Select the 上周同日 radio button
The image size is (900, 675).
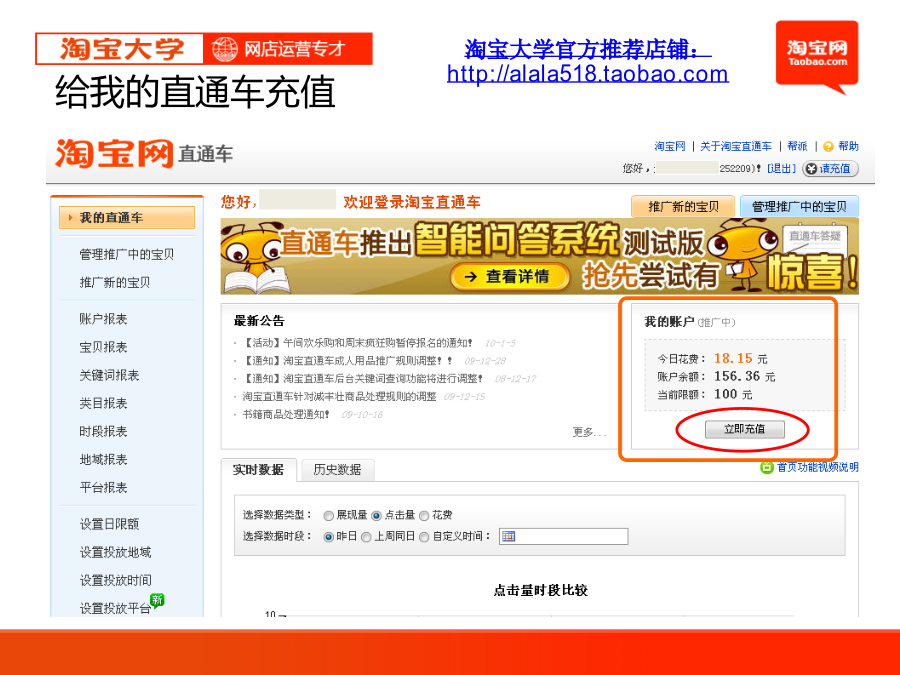tap(366, 537)
